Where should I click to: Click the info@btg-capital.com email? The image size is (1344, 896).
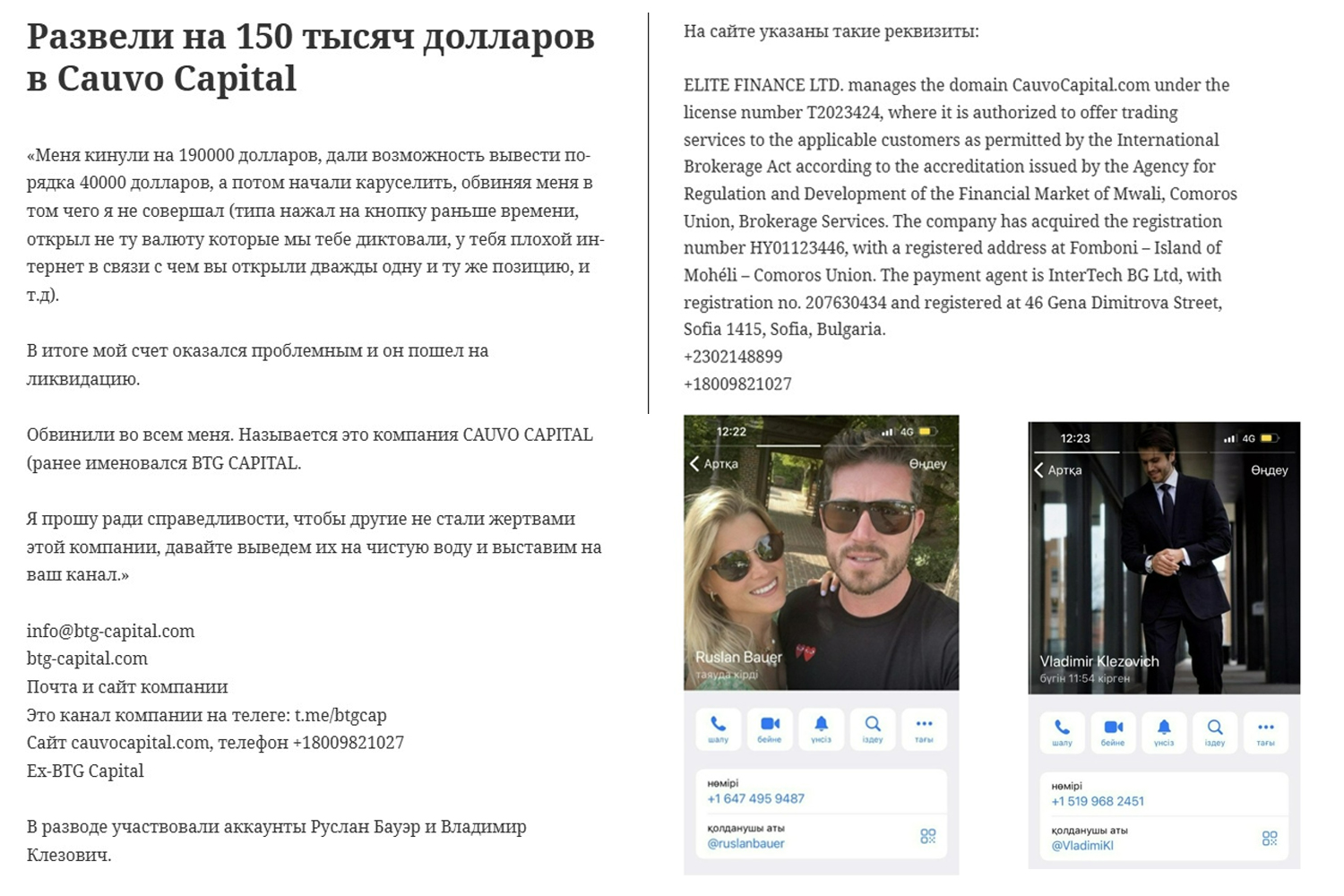point(110,631)
